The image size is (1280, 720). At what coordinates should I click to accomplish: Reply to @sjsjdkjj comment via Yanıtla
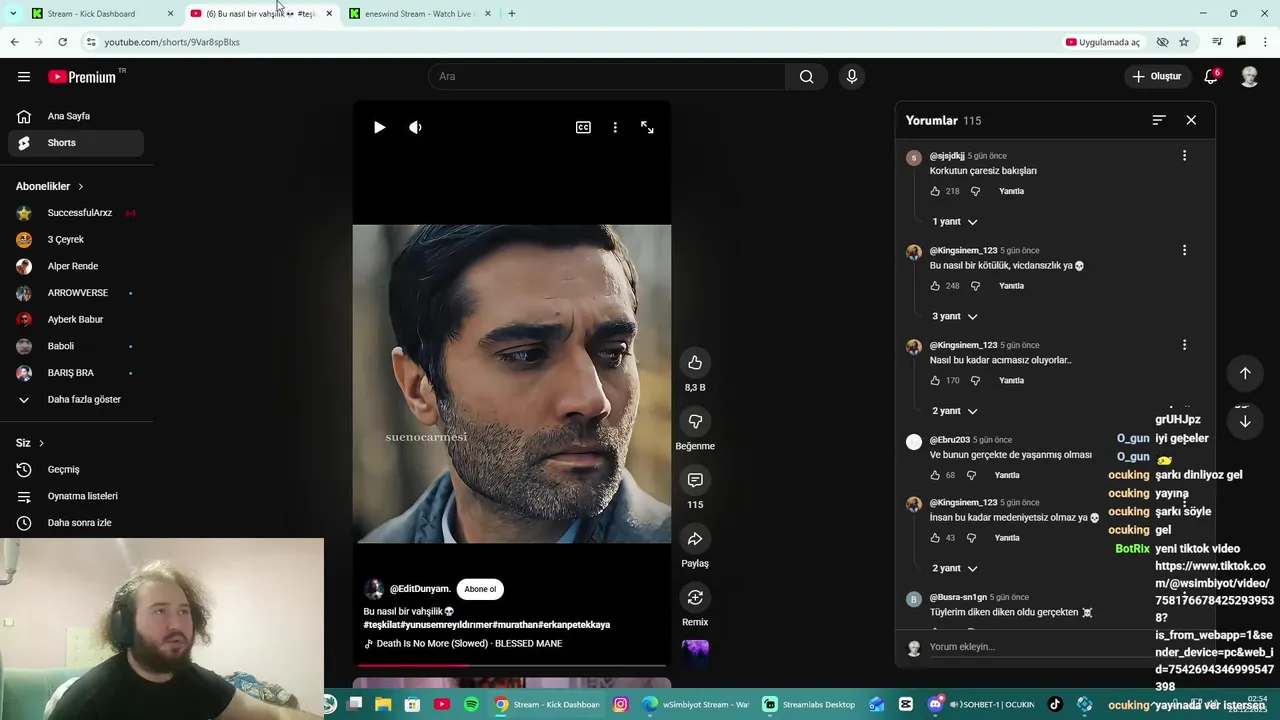click(1011, 191)
